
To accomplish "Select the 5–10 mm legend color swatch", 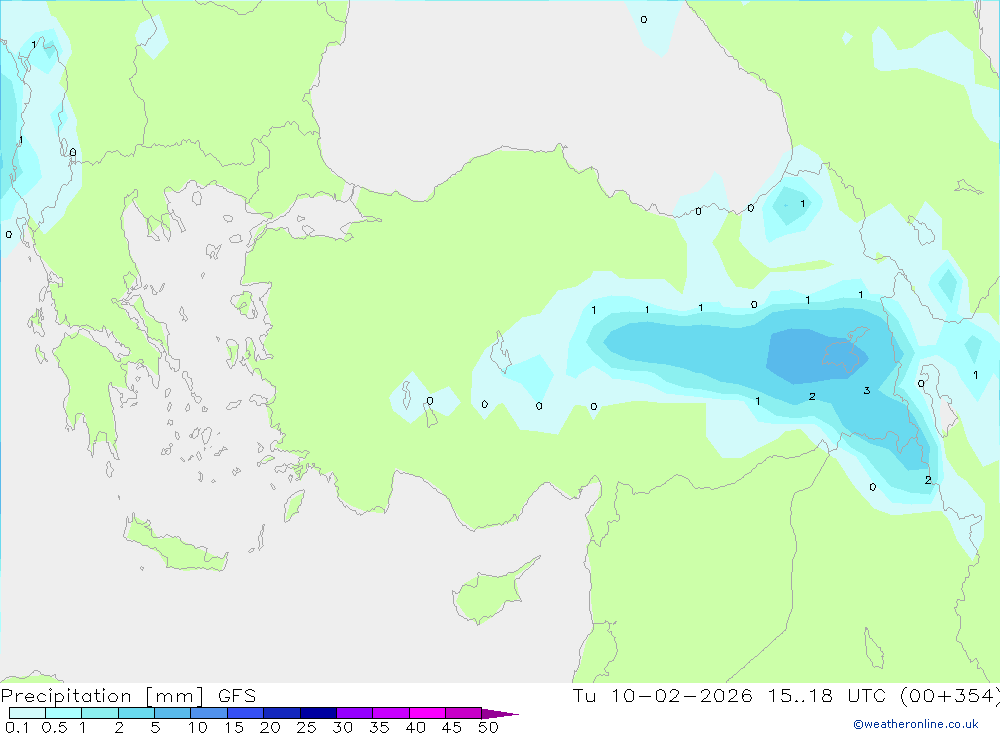I will (x=172, y=713).
